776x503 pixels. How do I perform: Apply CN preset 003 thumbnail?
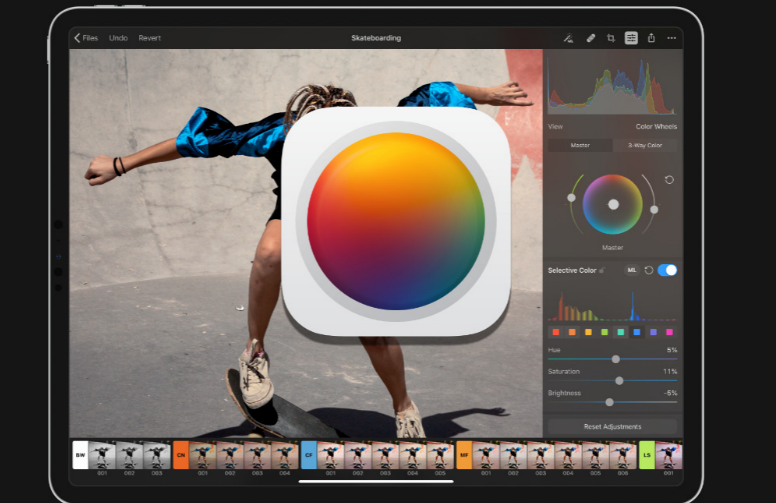[x=257, y=455]
